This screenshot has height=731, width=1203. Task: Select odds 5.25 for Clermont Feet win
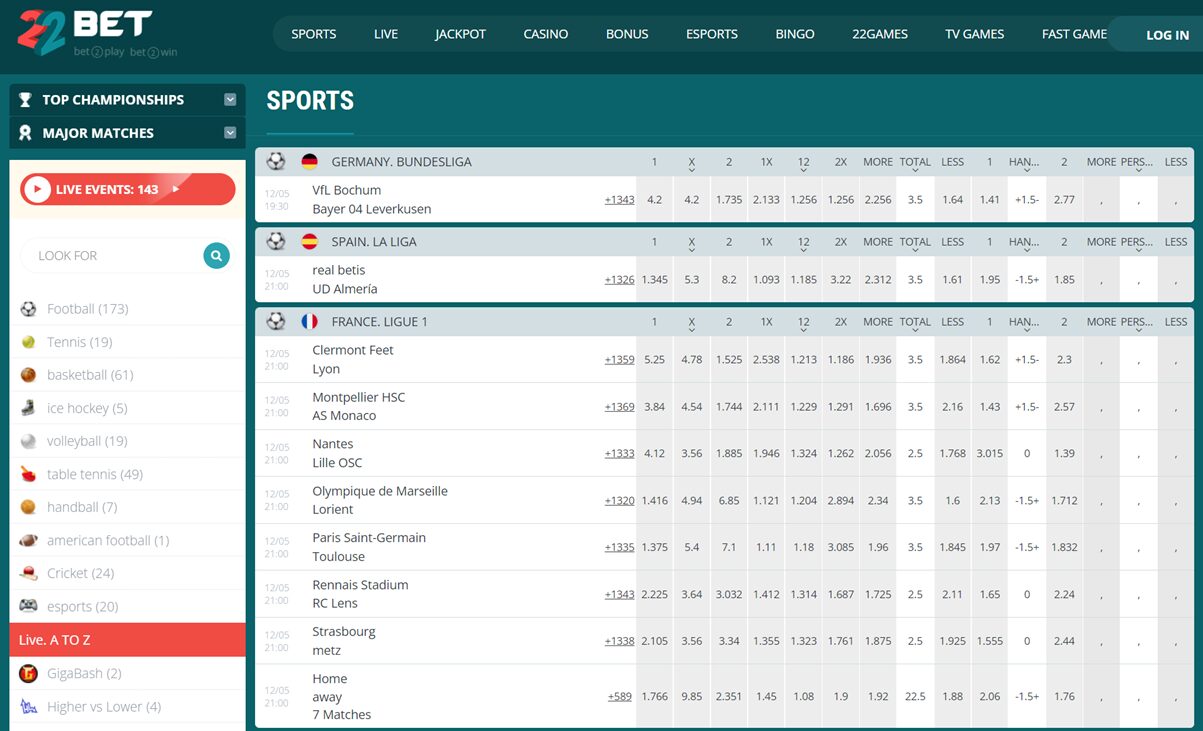click(655, 360)
